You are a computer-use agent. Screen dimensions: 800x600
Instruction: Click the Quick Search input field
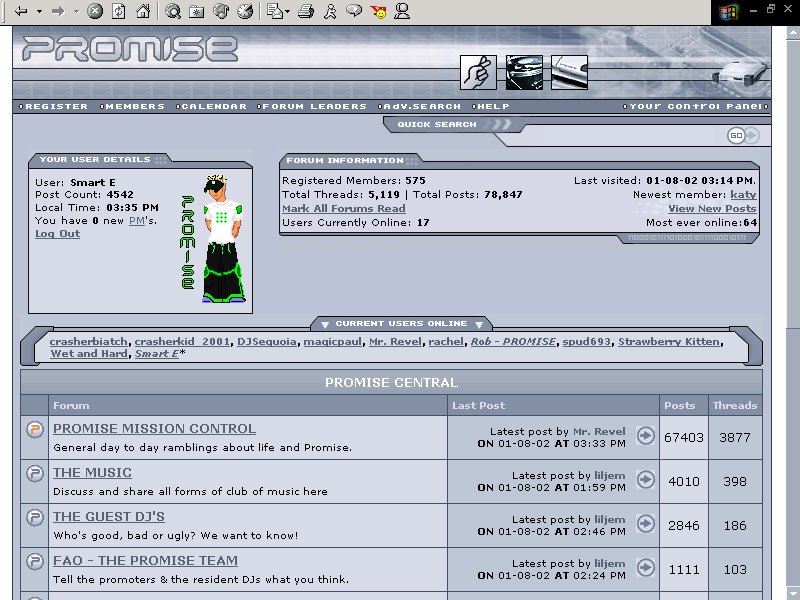pos(620,136)
